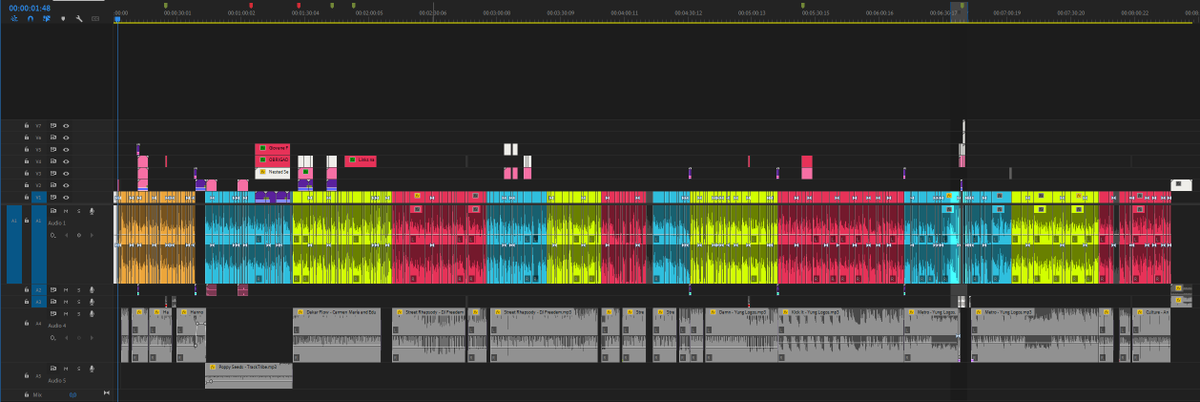
Task: Add keyframe on Audio 4 track
Action: click(78, 337)
